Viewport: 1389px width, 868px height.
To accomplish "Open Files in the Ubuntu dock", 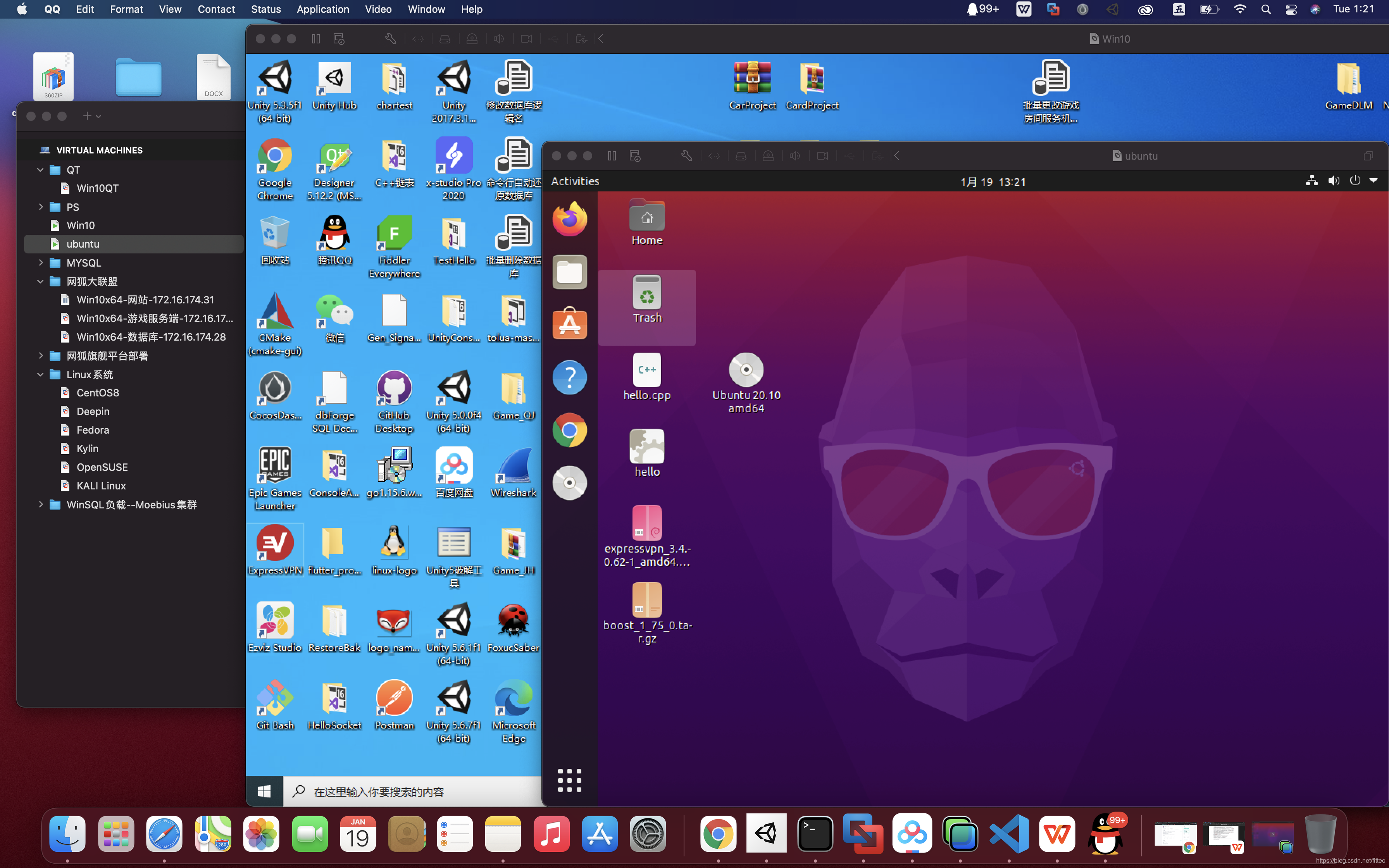I will click(x=569, y=272).
